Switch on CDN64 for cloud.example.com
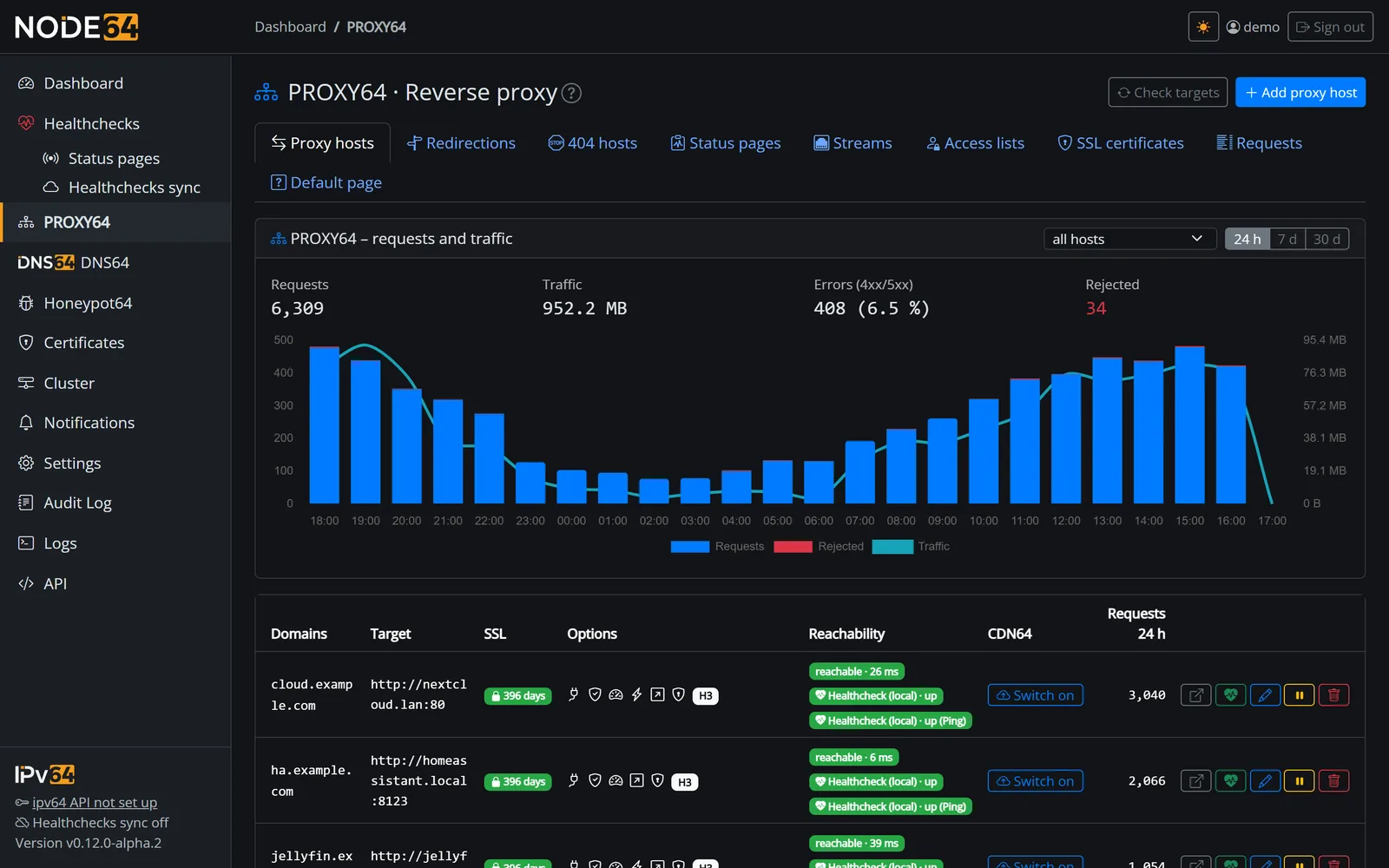This screenshot has width=1389, height=868. tap(1036, 695)
